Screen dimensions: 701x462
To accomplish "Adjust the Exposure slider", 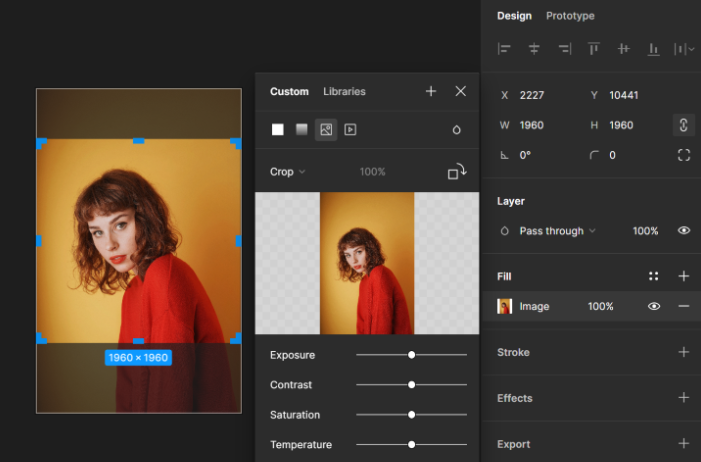I will click(x=411, y=355).
